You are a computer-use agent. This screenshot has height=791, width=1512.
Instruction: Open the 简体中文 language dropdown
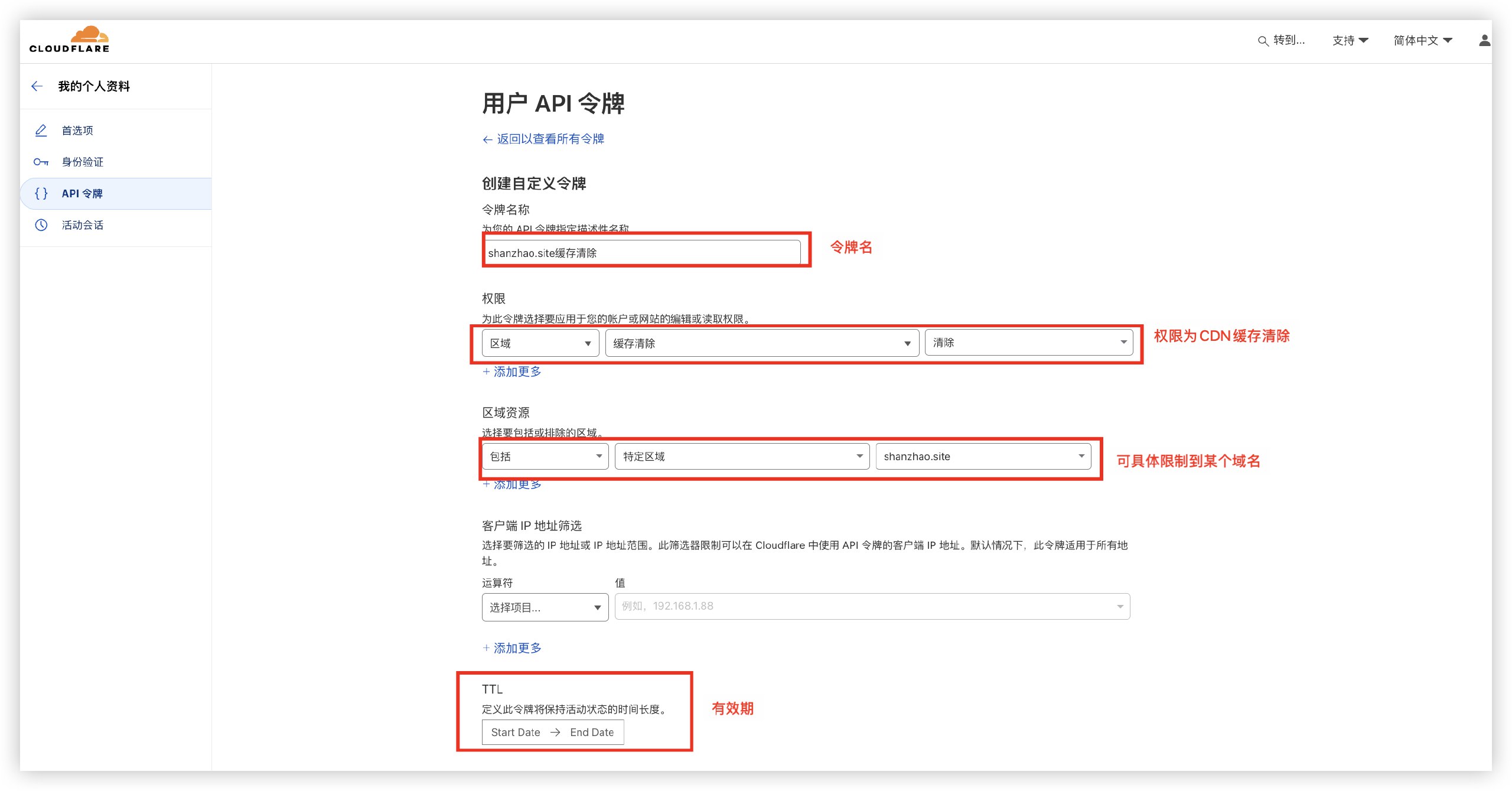(x=1423, y=40)
